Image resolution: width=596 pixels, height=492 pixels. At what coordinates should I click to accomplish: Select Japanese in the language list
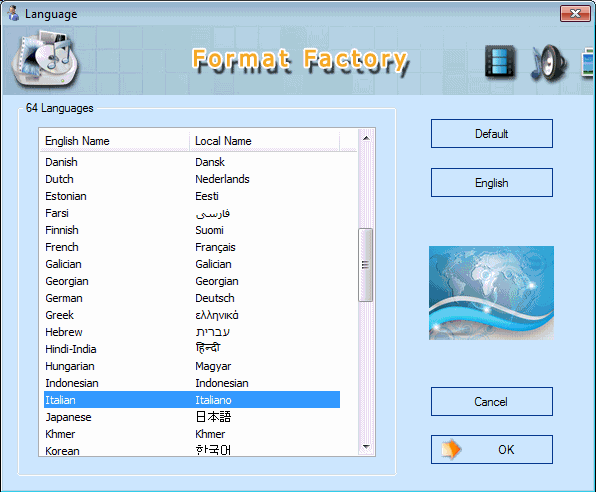click(x=68, y=417)
